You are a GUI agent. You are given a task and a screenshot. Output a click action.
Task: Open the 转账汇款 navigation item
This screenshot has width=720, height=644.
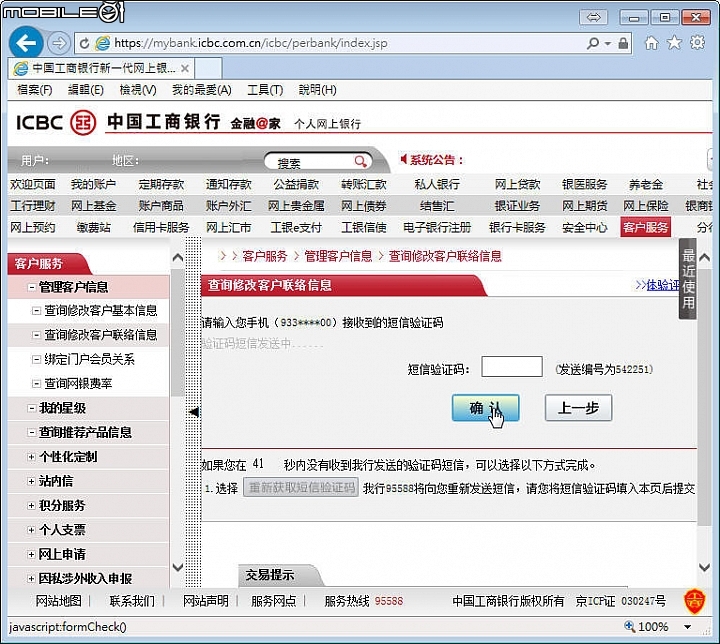(364, 185)
